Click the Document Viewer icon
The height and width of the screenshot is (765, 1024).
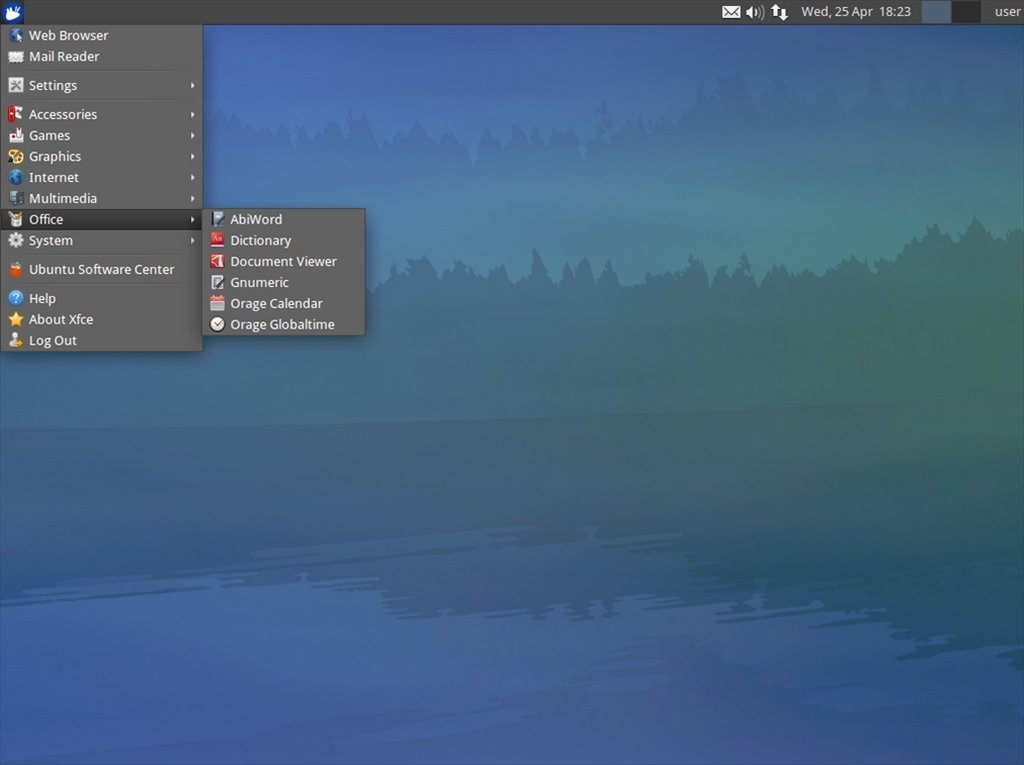217,261
